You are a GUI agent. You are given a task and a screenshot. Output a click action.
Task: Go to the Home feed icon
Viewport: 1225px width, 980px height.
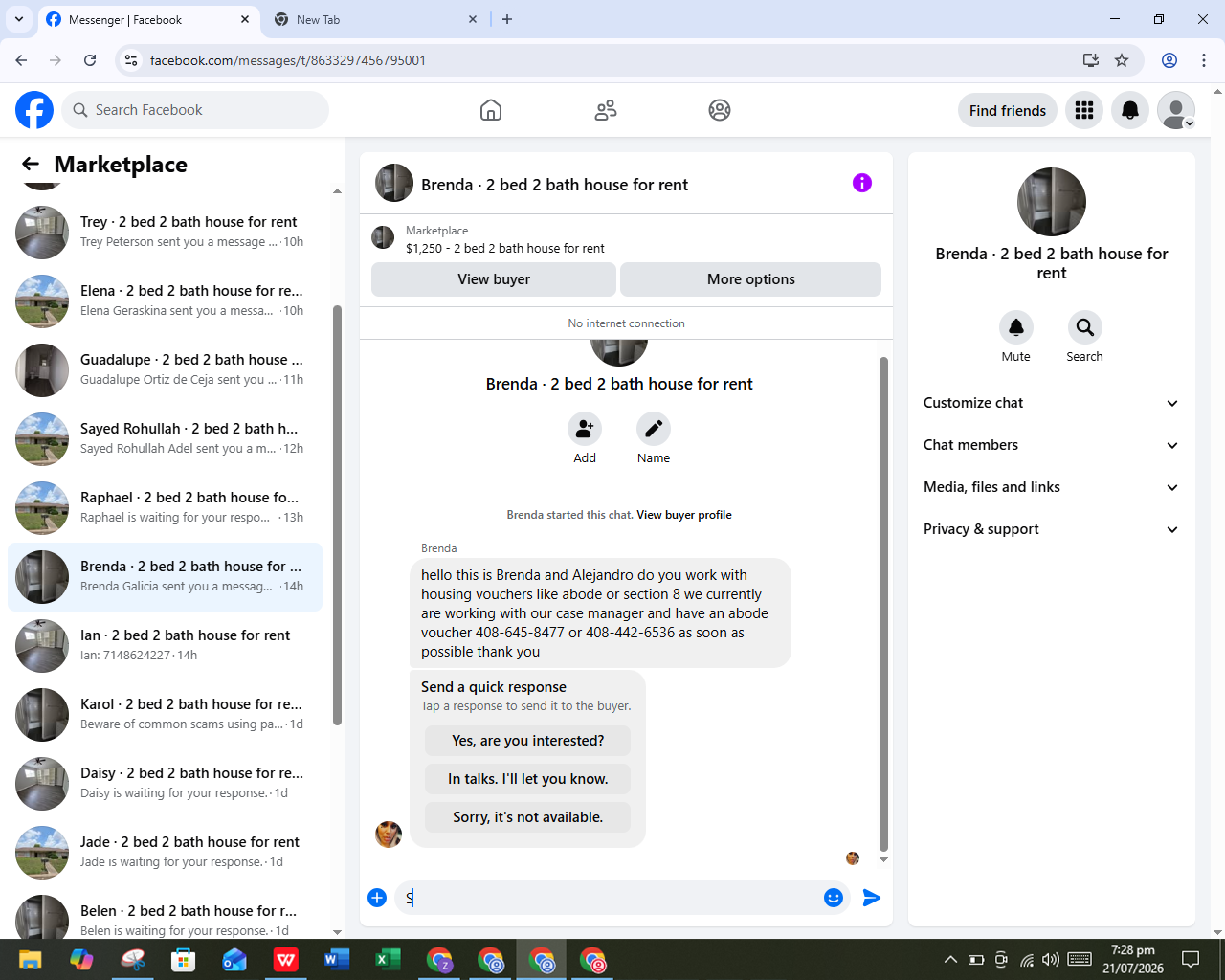pyautogui.click(x=491, y=110)
